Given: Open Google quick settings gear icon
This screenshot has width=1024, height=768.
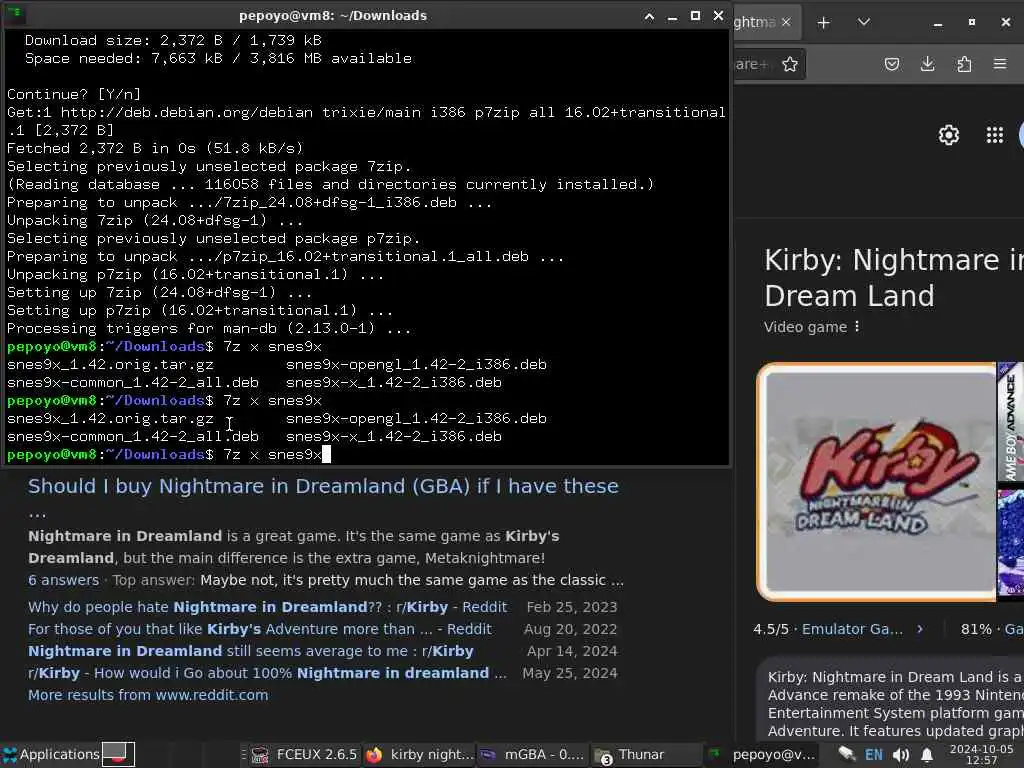Looking at the screenshot, I should [x=948, y=135].
